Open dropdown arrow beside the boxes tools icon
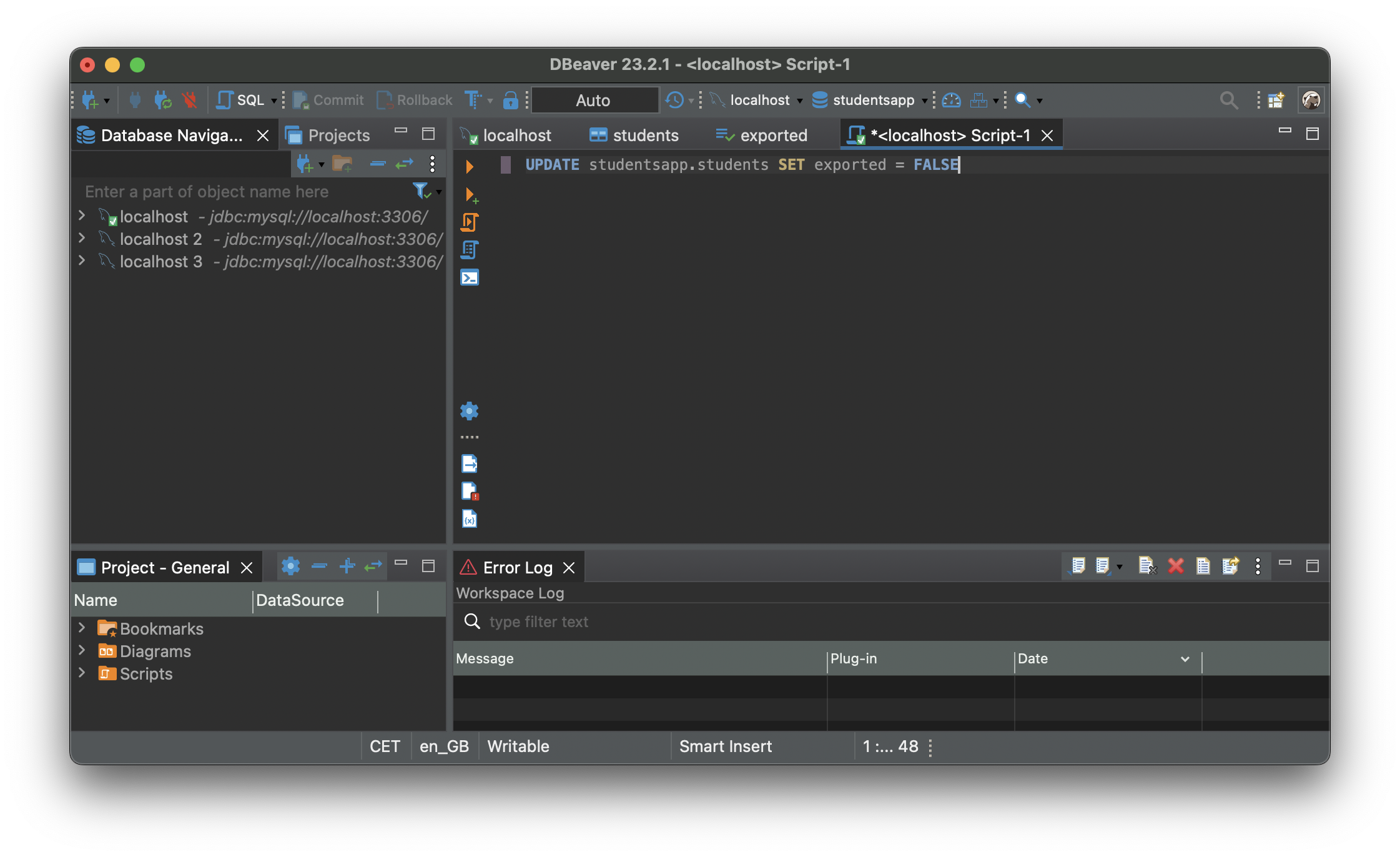This screenshot has height=857, width=1400. [x=996, y=101]
